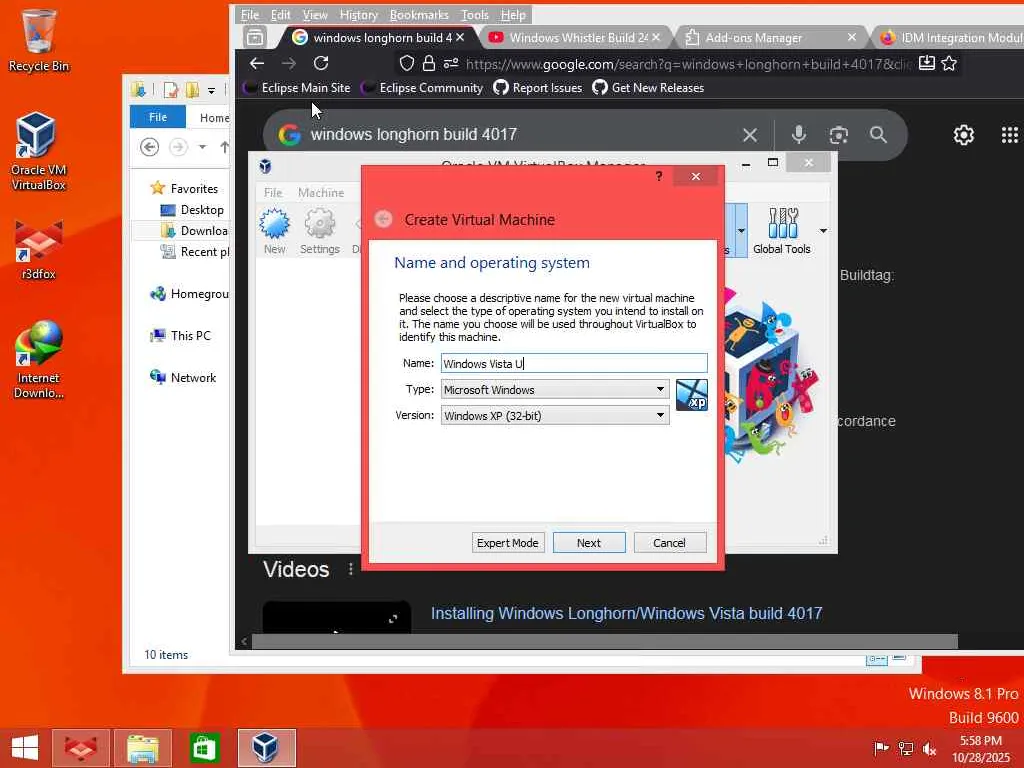Open the File menu in VirtualBox Manager

tap(273, 193)
